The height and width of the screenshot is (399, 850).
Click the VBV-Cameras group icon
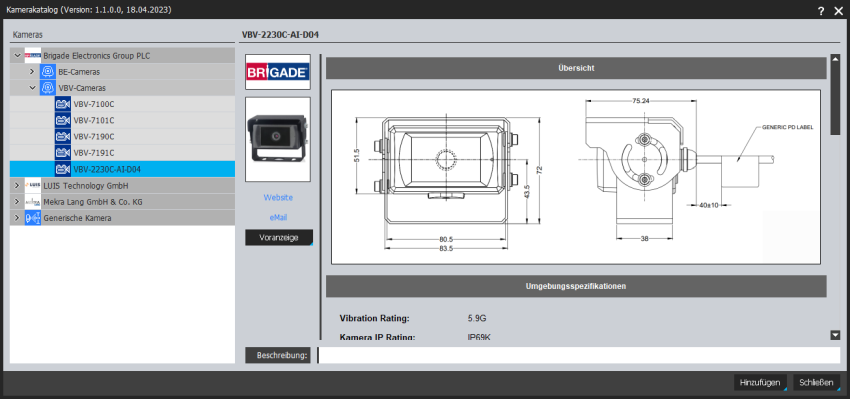pyautogui.click(x=48, y=88)
